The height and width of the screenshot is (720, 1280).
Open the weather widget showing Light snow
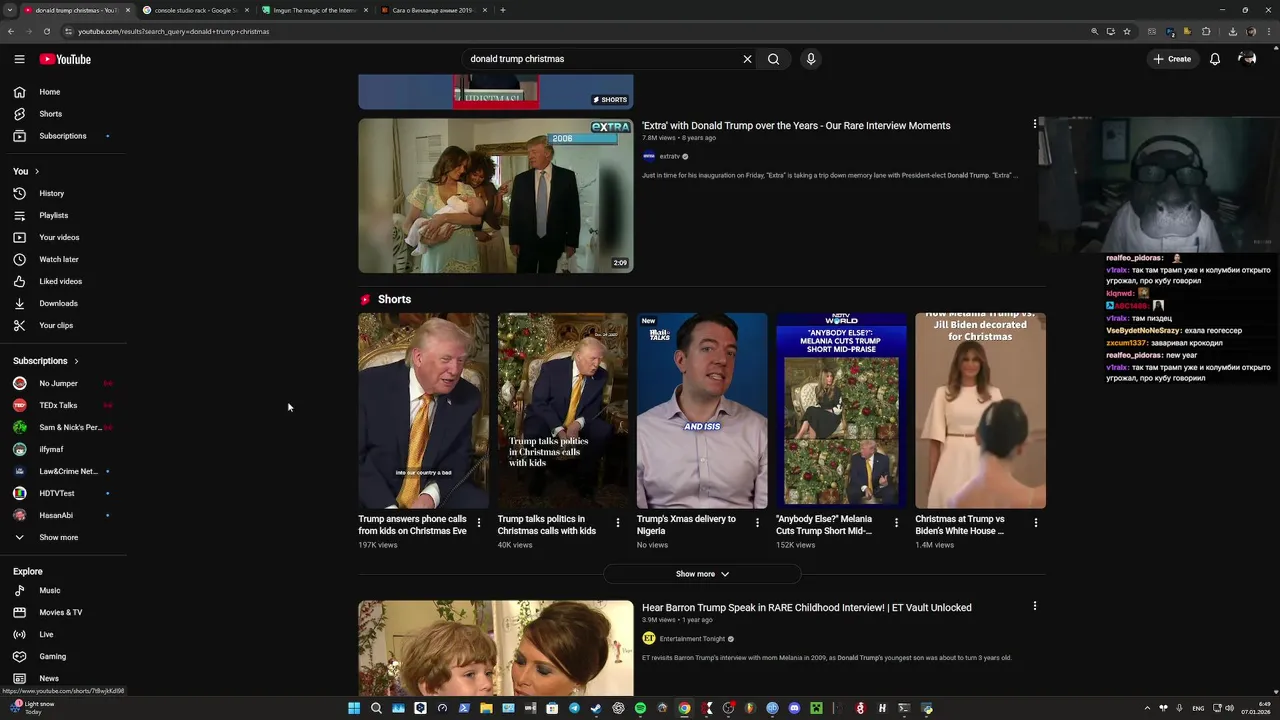pos(32,707)
